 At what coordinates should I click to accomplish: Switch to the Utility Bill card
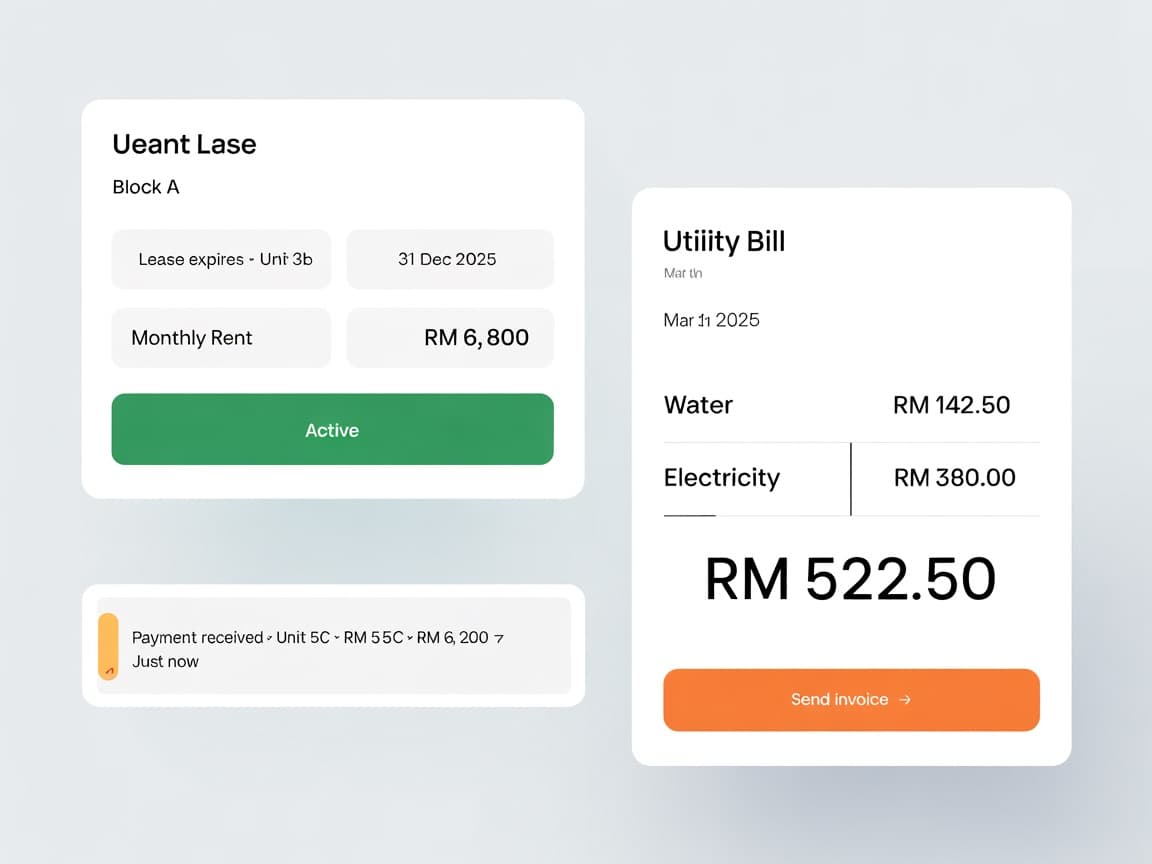click(x=851, y=475)
